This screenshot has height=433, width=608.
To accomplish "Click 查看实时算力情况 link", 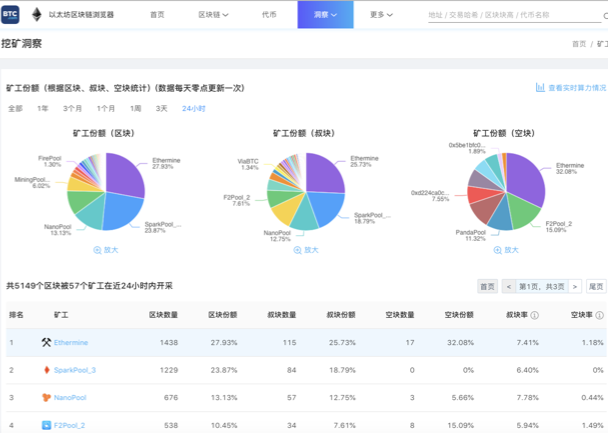I will pyautogui.click(x=577, y=88).
